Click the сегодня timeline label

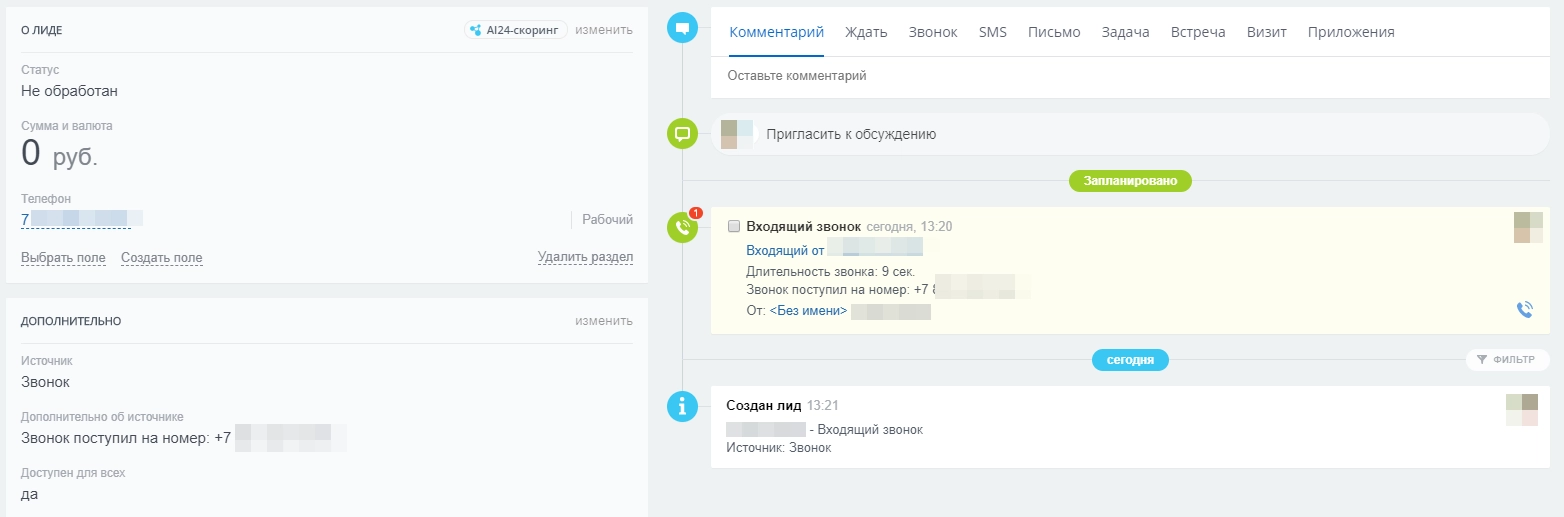(x=1130, y=360)
